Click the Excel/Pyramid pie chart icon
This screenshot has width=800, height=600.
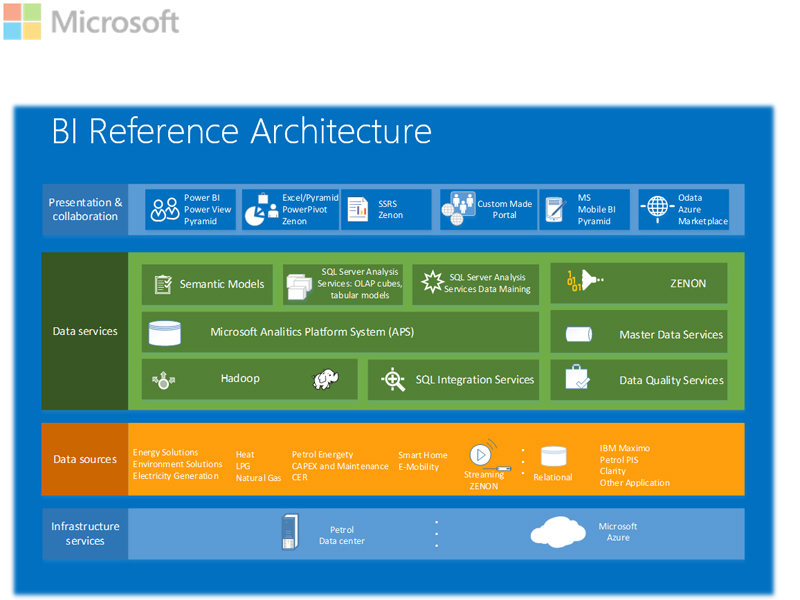(261, 210)
